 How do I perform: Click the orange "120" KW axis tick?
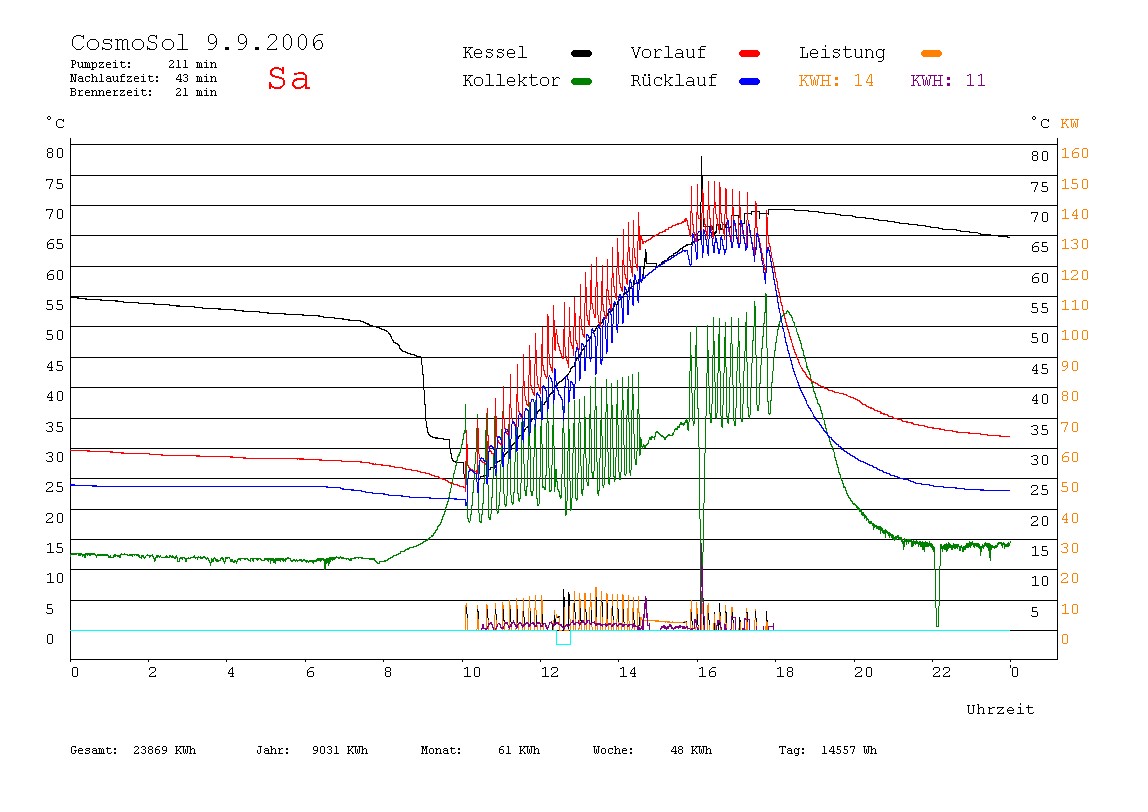pyautogui.click(x=1075, y=275)
